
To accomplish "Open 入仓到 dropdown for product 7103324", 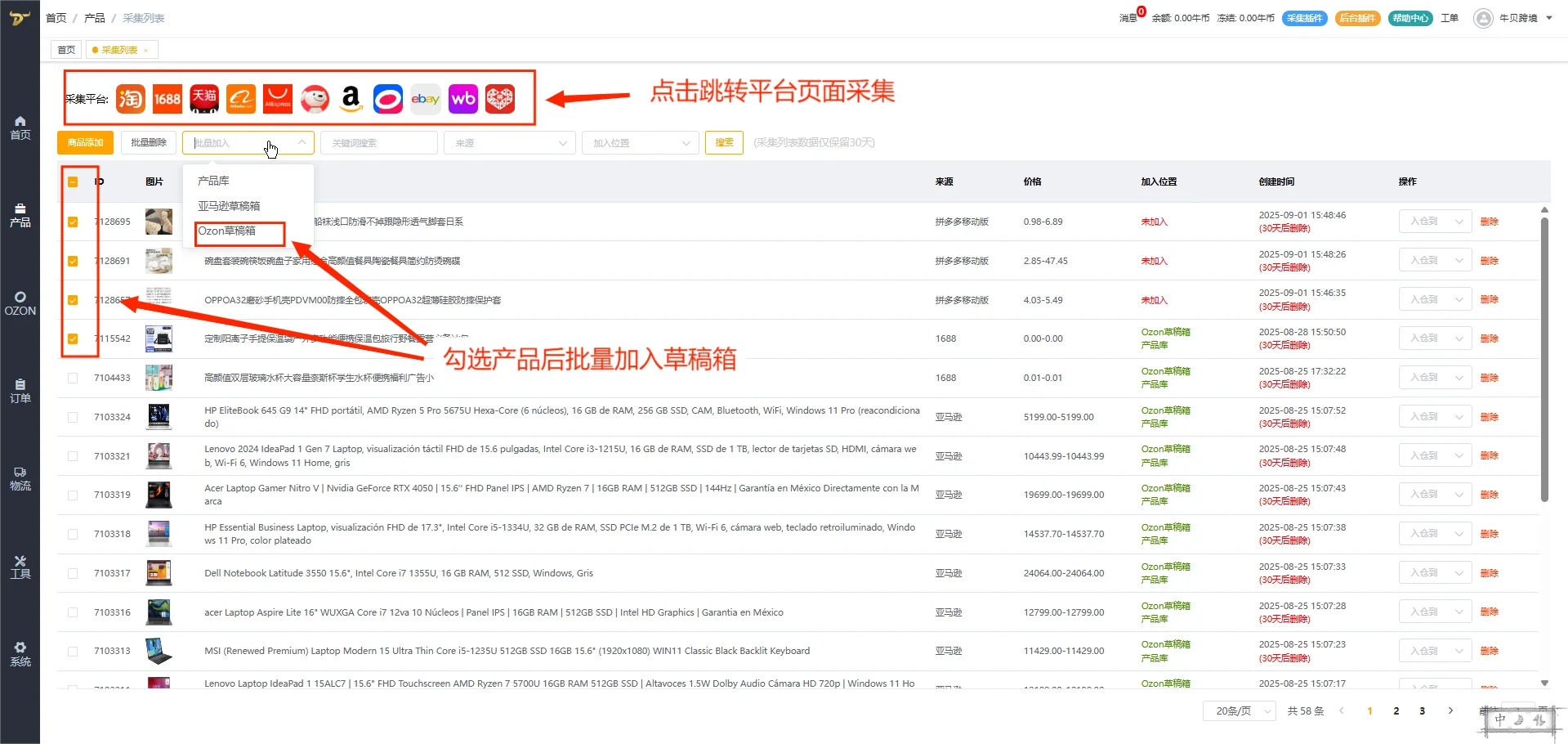I will point(1436,416).
